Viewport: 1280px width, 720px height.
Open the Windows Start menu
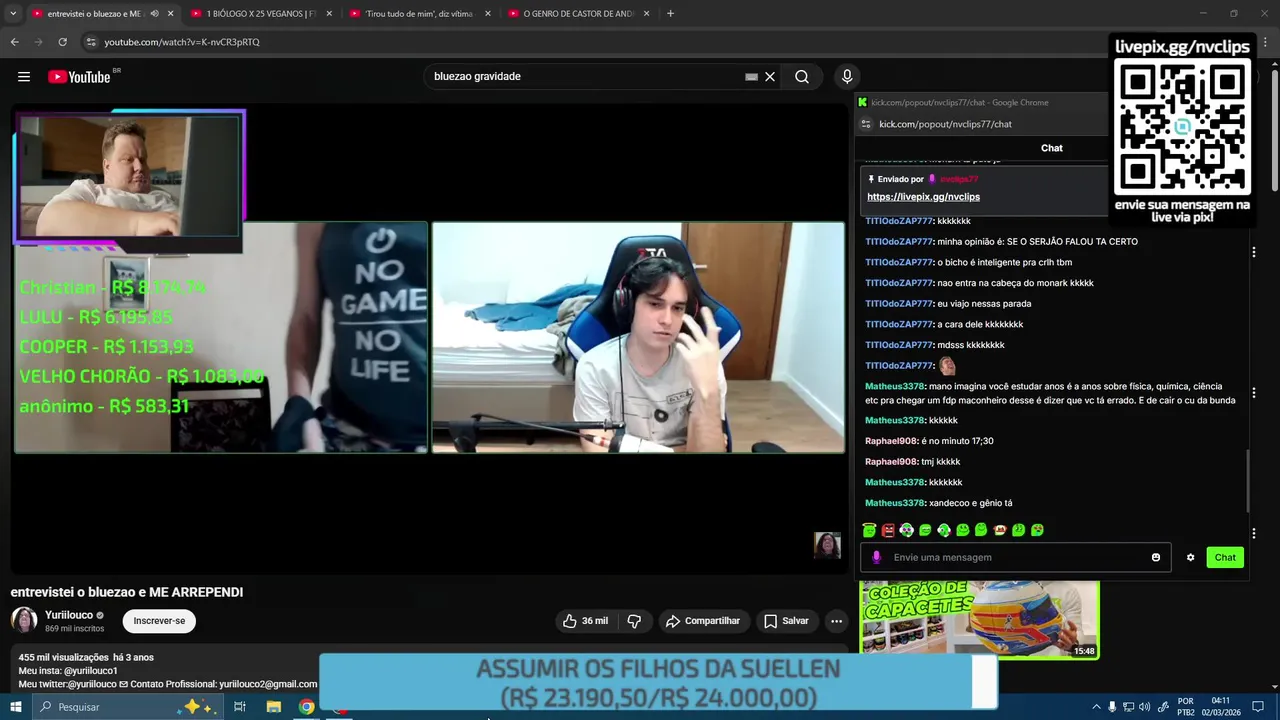coord(16,707)
